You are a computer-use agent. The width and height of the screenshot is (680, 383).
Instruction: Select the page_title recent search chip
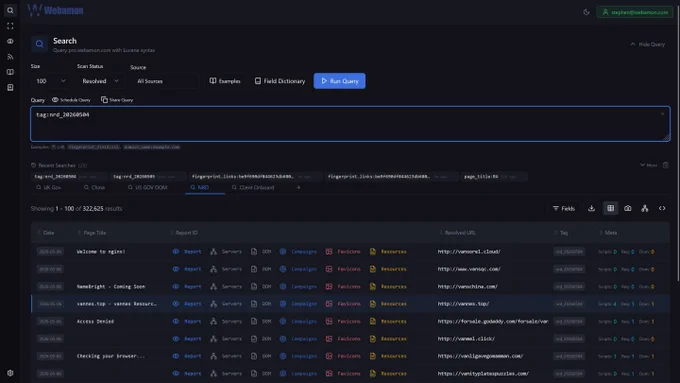494,177
